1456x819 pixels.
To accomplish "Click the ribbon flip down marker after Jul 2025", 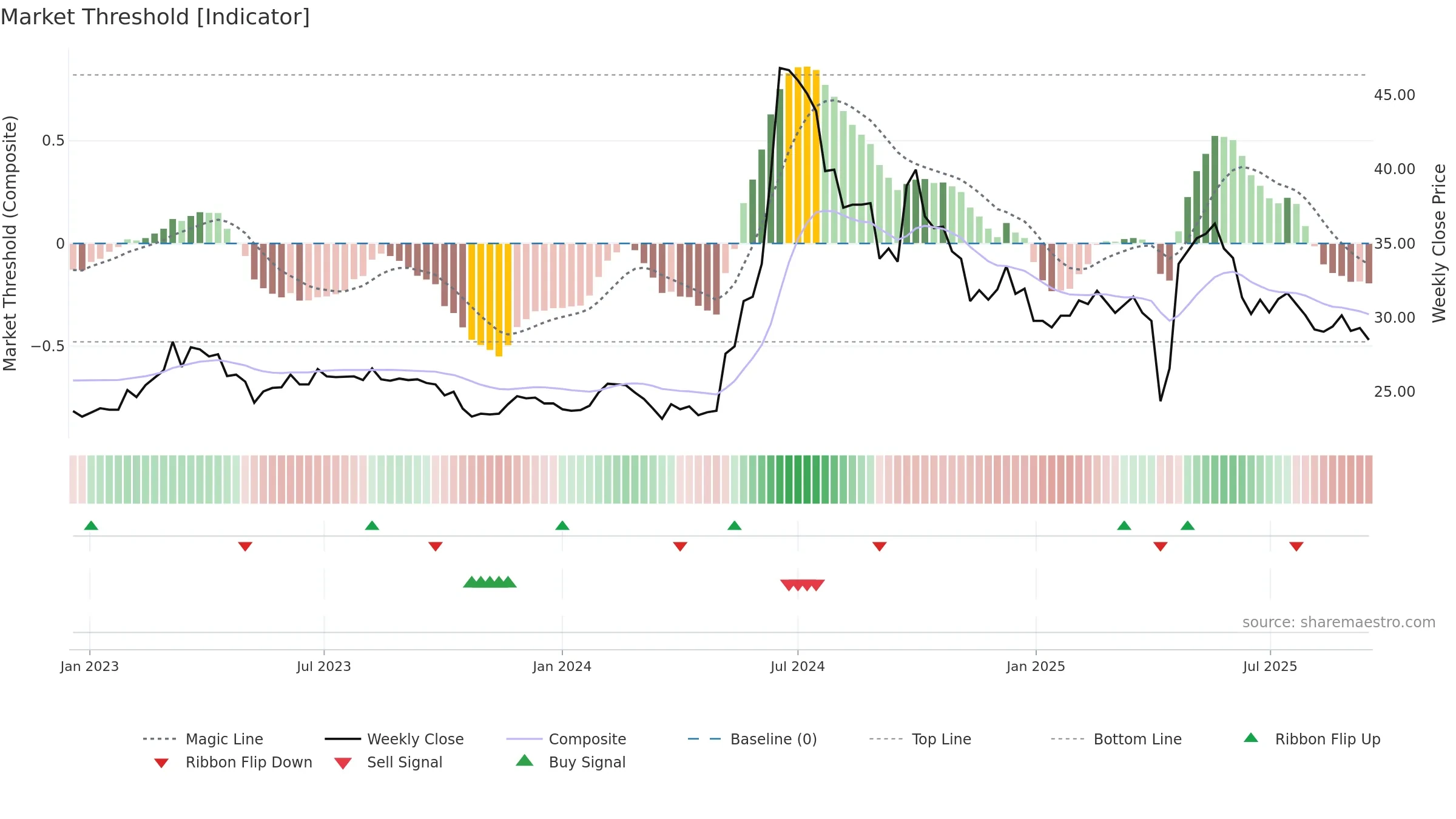I will [x=1296, y=547].
